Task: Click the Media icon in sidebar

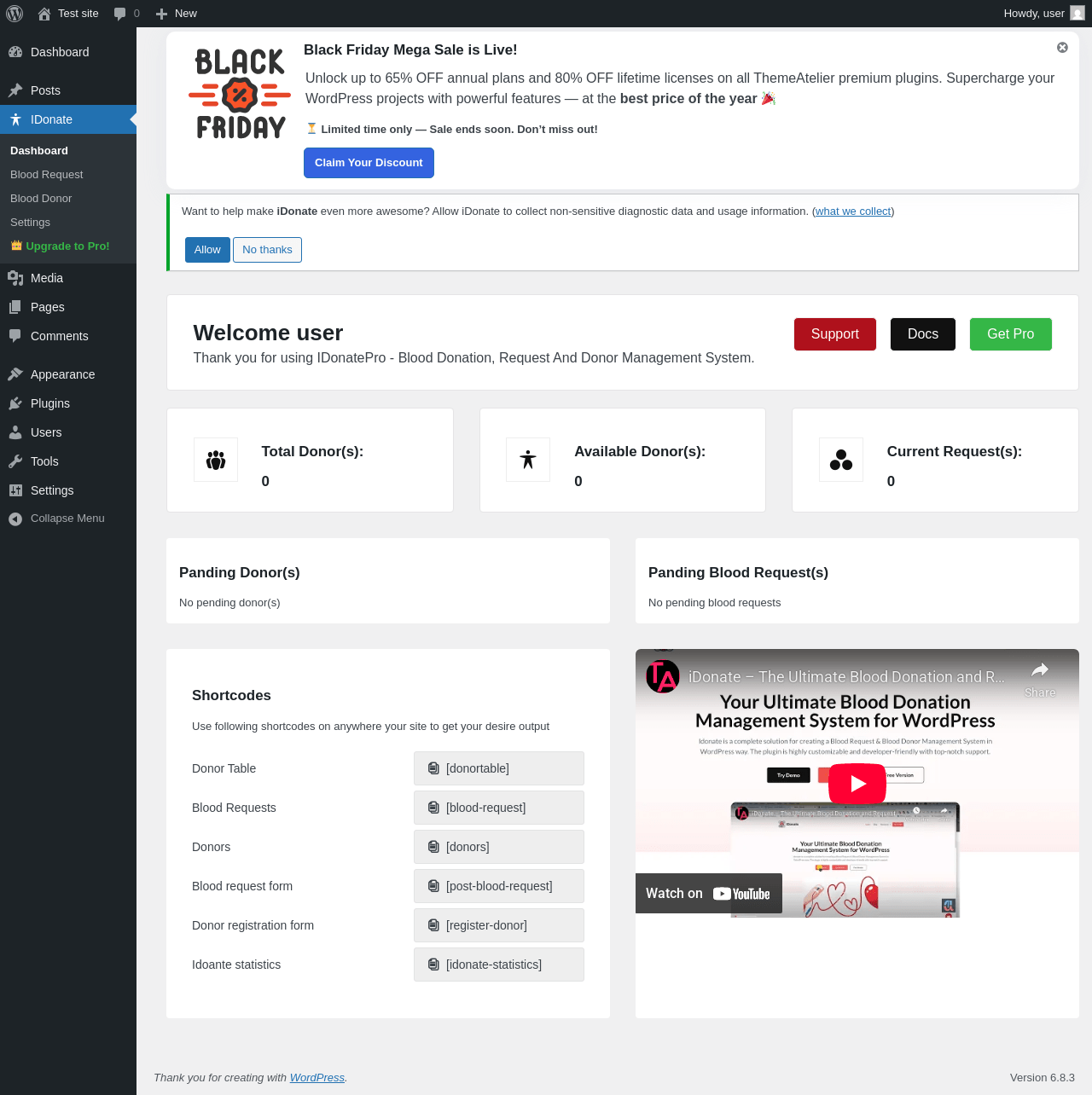Action: pos(15,278)
